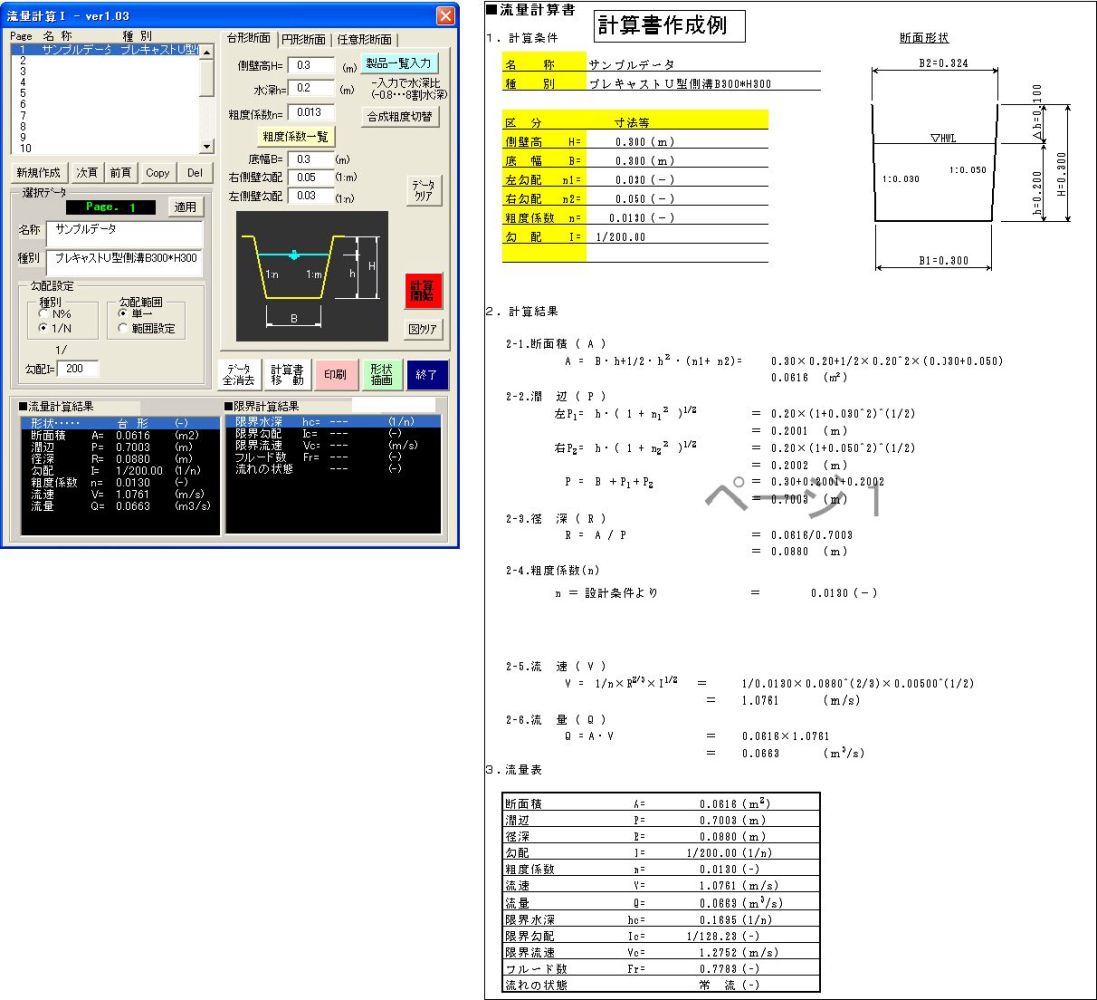
Task: Select page row 1 サンプルデータ in list
Action: (x=106, y=50)
